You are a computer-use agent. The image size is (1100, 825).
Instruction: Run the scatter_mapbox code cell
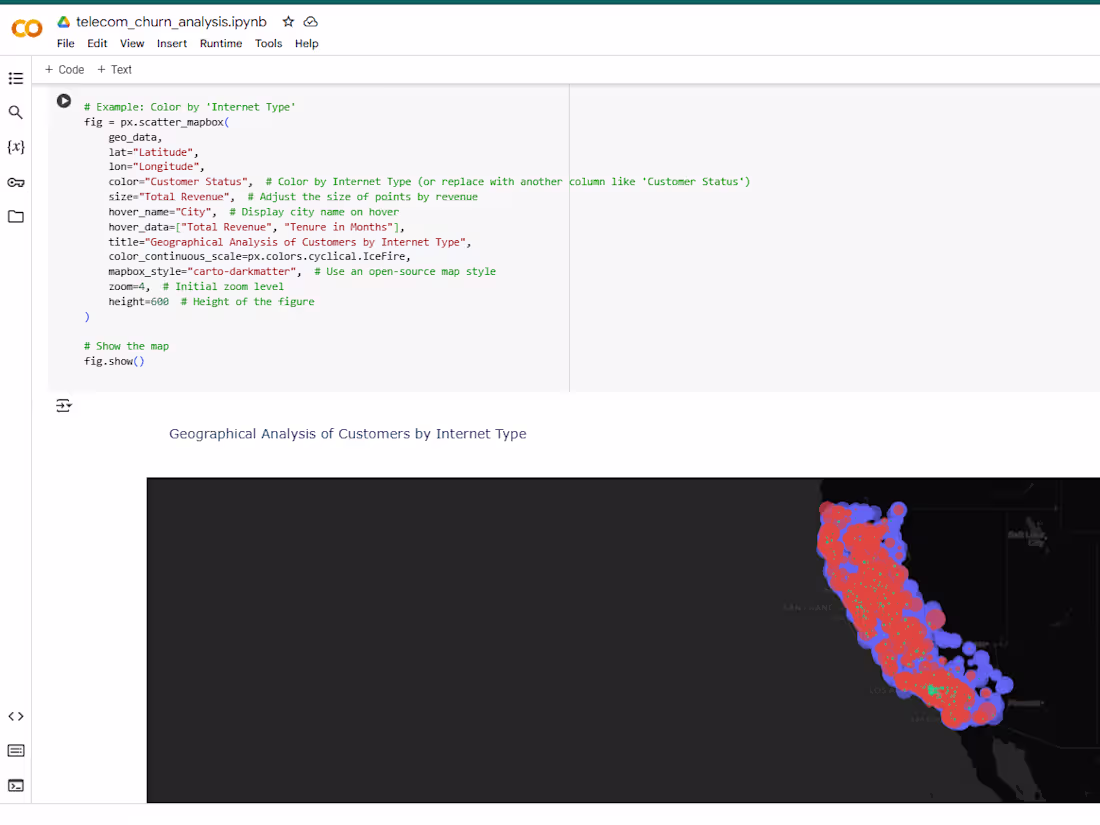point(64,101)
